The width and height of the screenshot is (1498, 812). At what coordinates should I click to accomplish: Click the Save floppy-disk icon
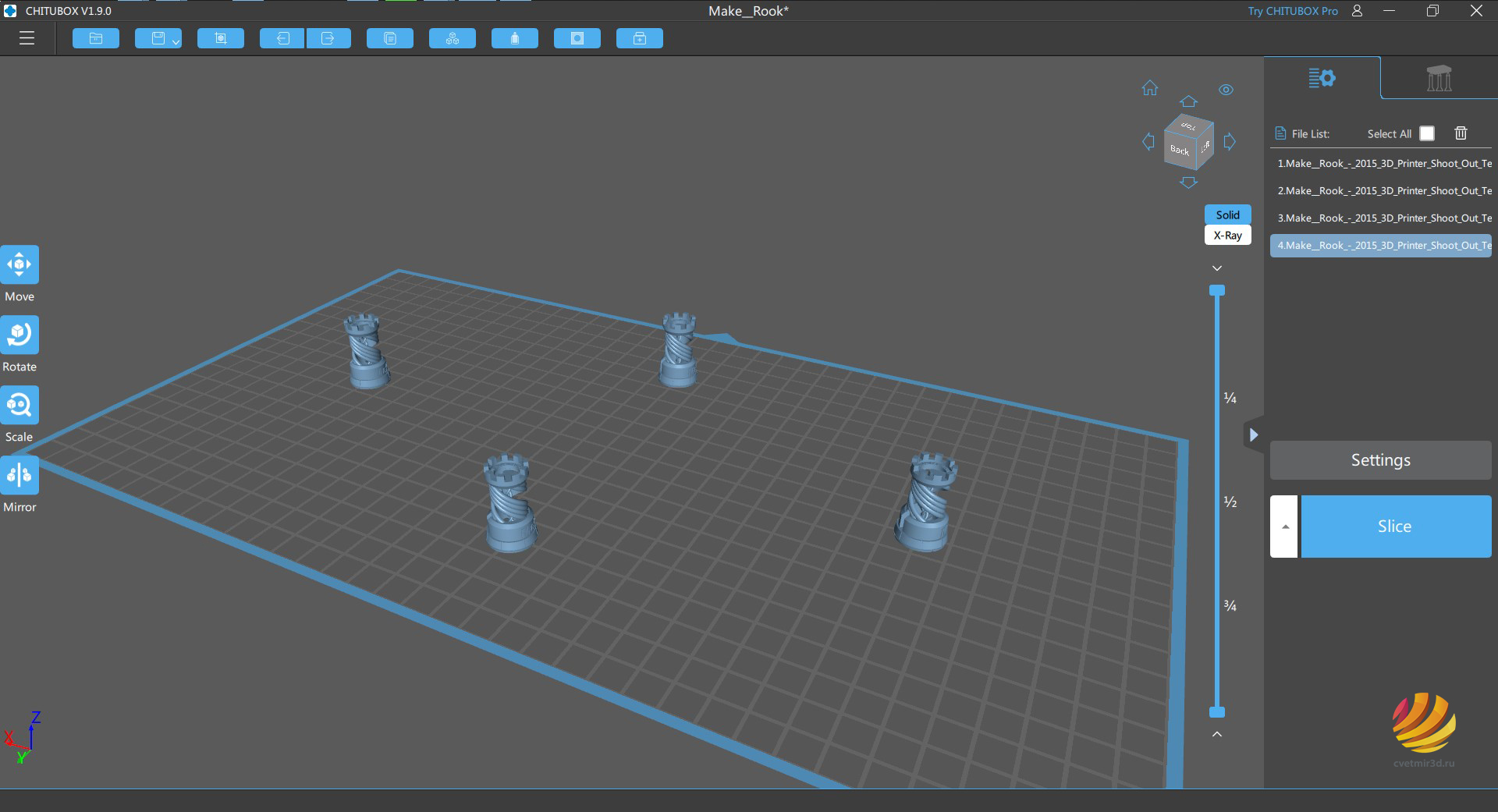click(158, 38)
